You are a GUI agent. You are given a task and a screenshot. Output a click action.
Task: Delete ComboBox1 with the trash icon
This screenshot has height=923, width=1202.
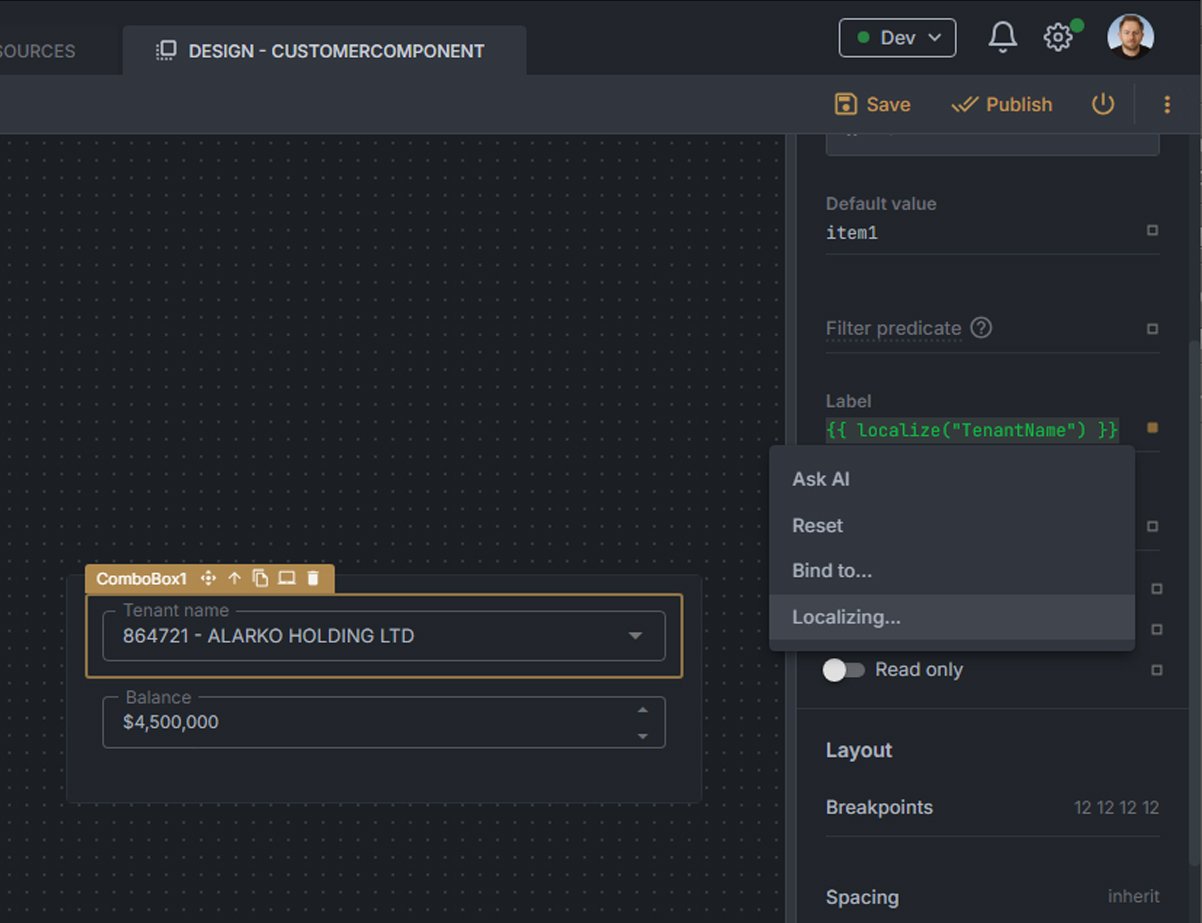(x=313, y=578)
